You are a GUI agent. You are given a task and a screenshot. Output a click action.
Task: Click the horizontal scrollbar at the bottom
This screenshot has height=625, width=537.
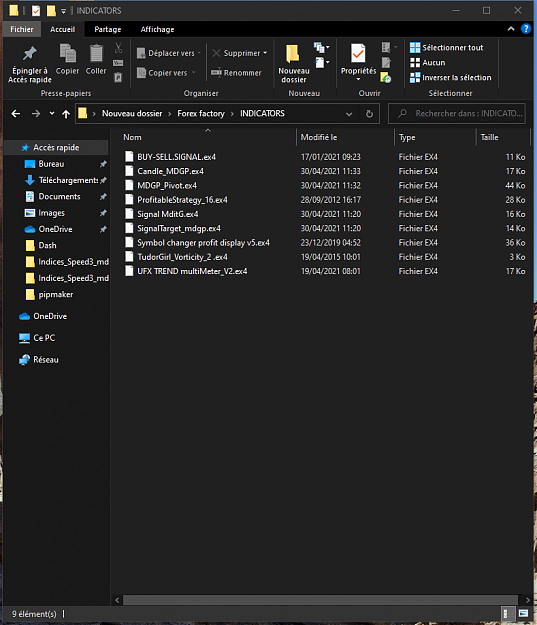(x=320, y=599)
